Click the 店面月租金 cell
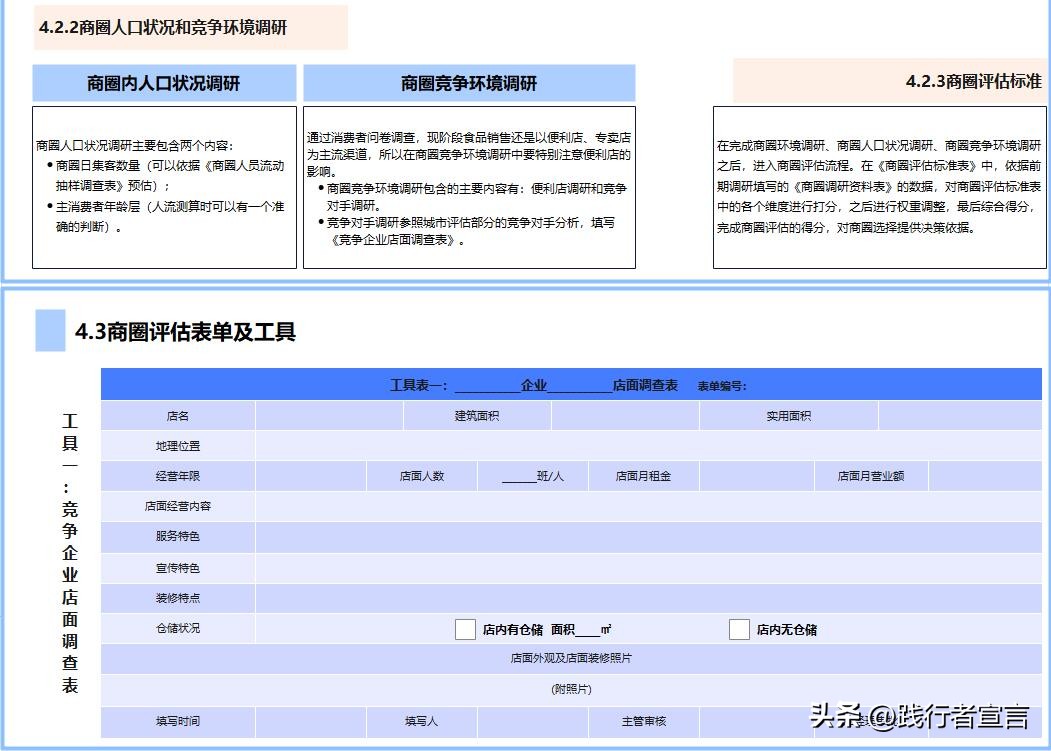The width and height of the screenshot is (1051, 751). pos(645,476)
